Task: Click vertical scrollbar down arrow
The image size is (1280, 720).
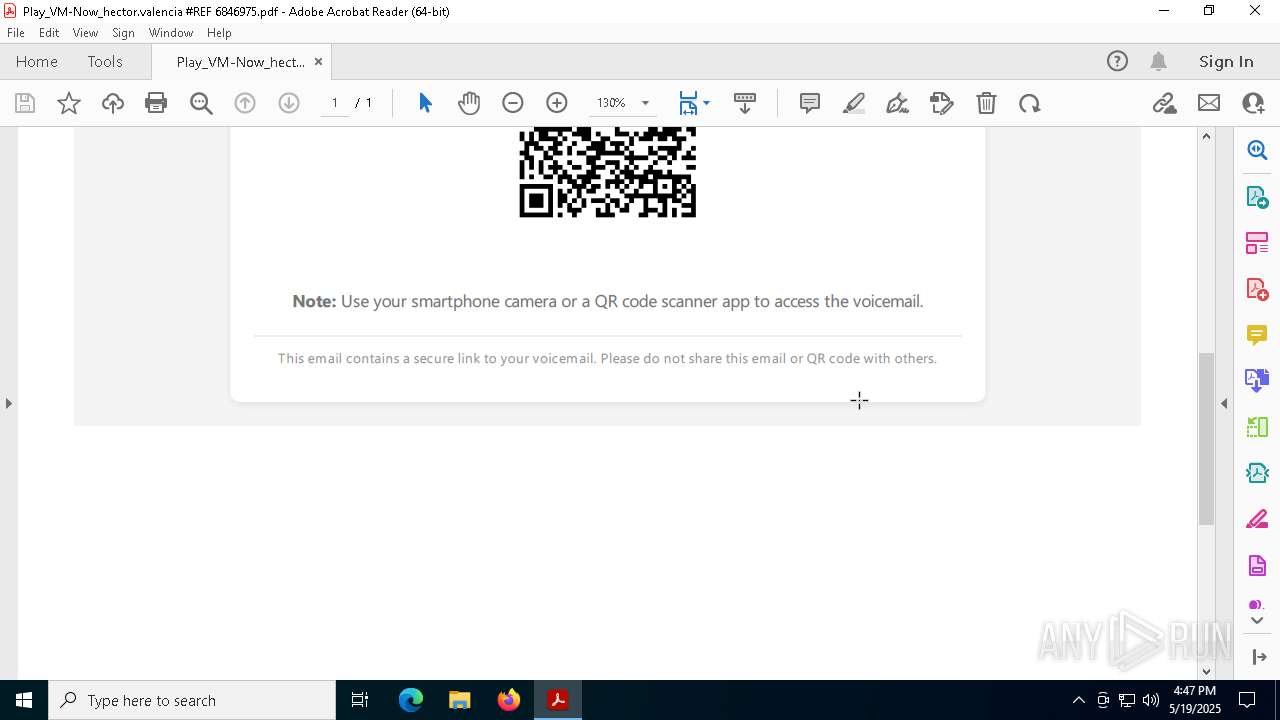Action: (1206, 671)
